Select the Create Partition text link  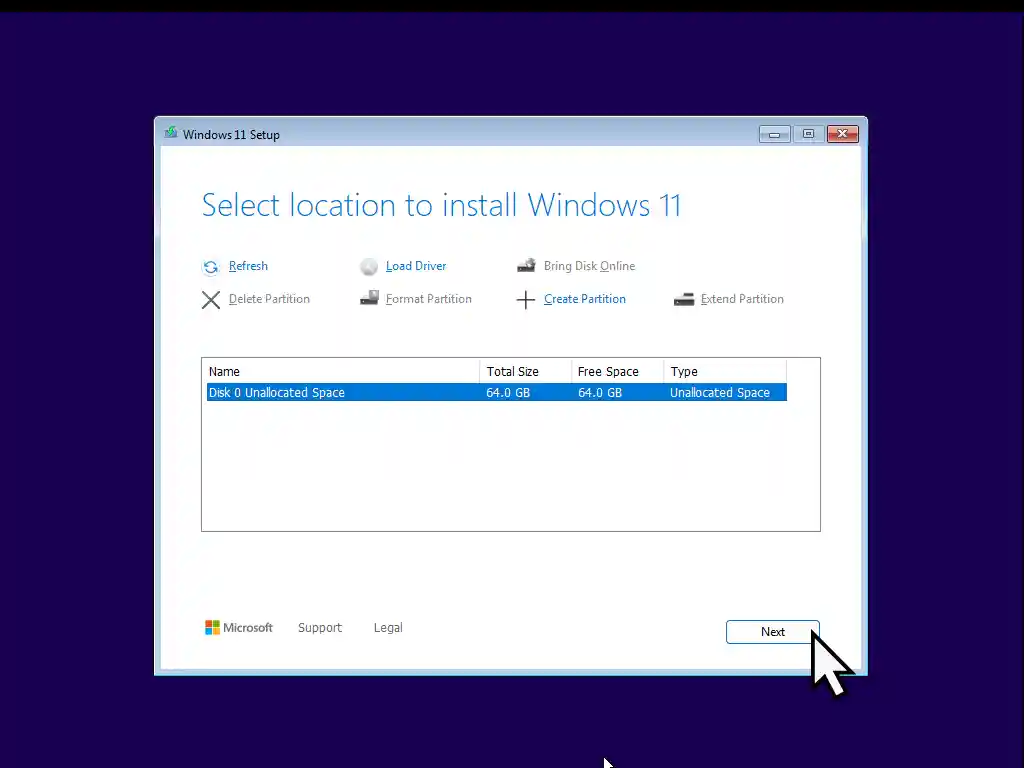tap(585, 299)
